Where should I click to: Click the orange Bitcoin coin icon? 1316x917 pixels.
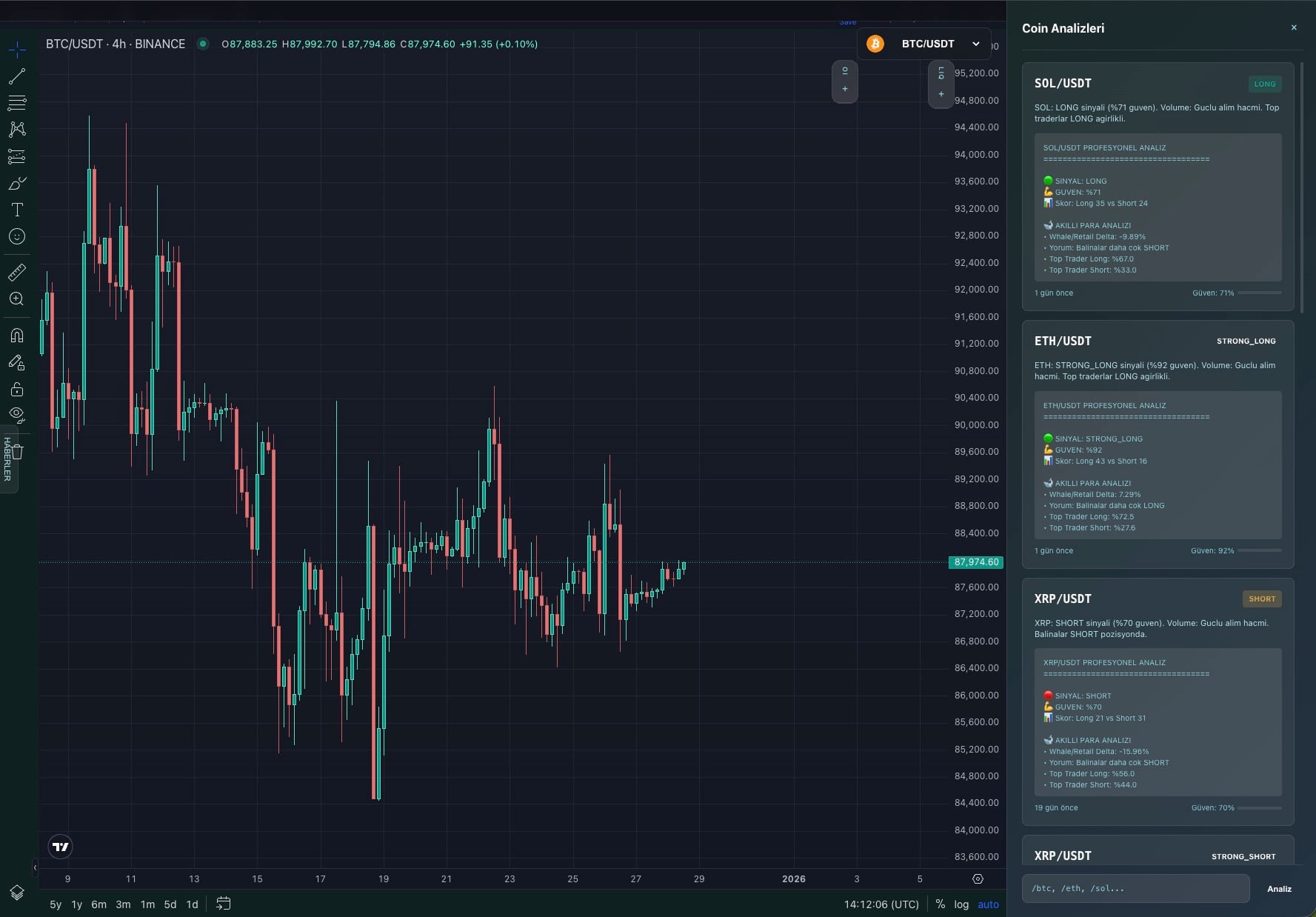[x=875, y=44]
